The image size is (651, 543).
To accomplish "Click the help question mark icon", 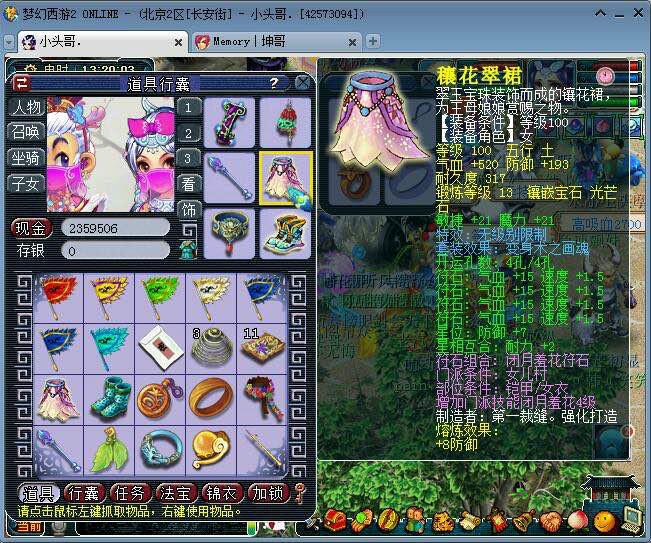I will [273, 83].
